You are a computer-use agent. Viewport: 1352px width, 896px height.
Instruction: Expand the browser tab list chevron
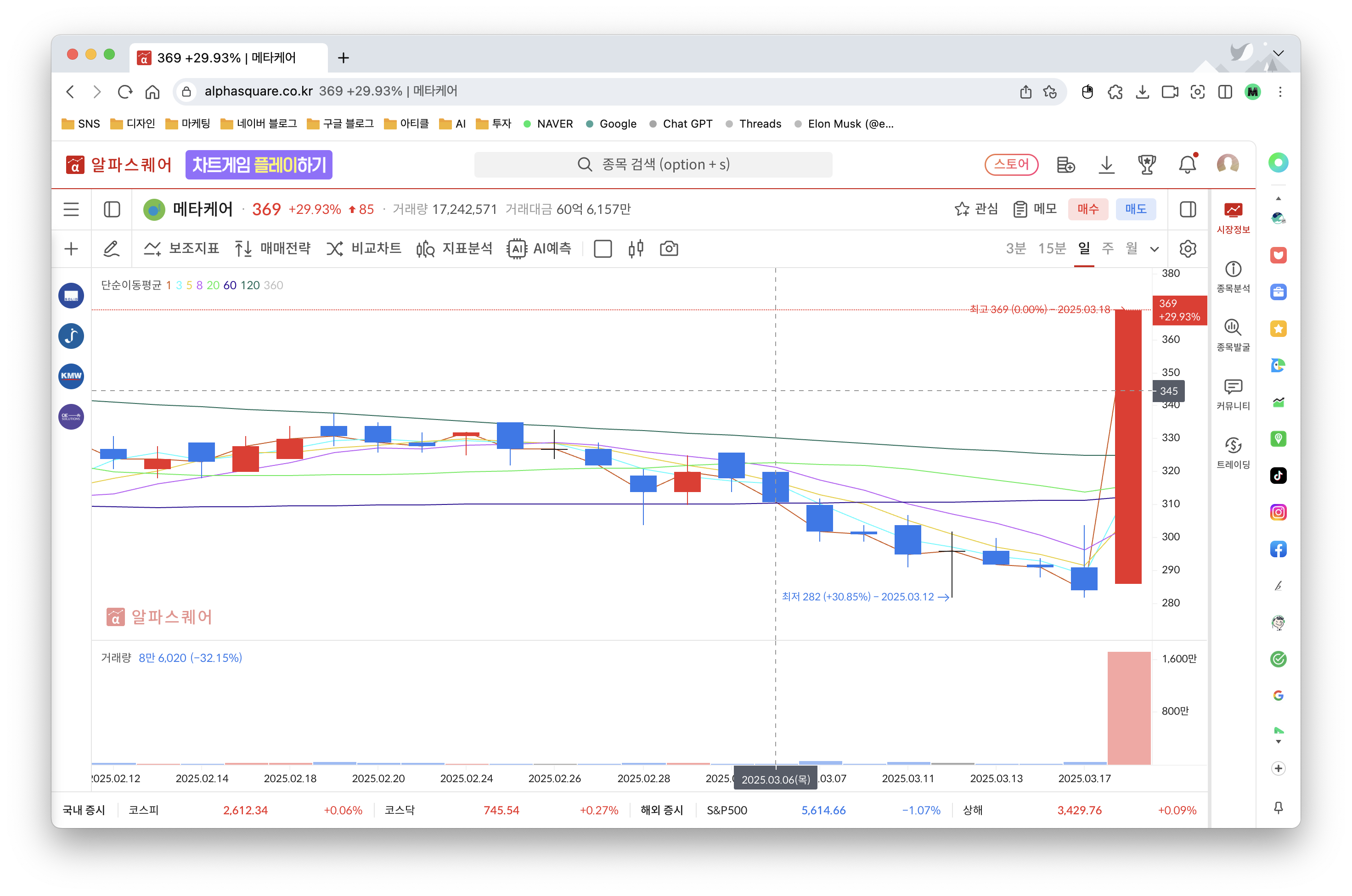click(1278, 53)
